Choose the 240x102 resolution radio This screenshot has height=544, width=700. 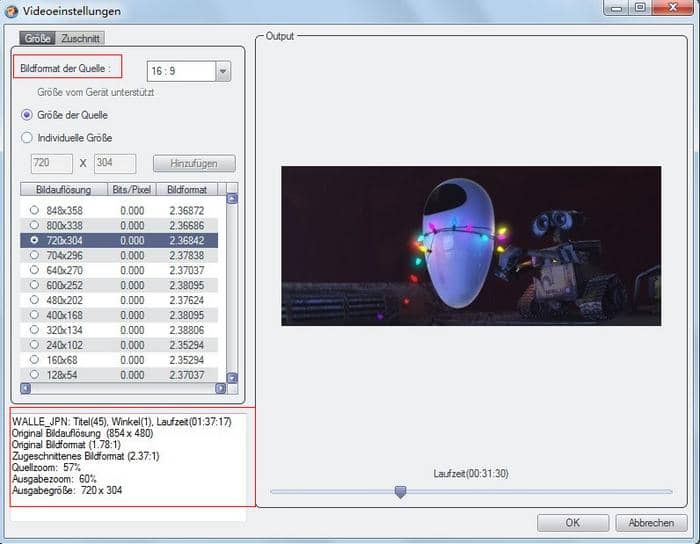coord(34,344)
